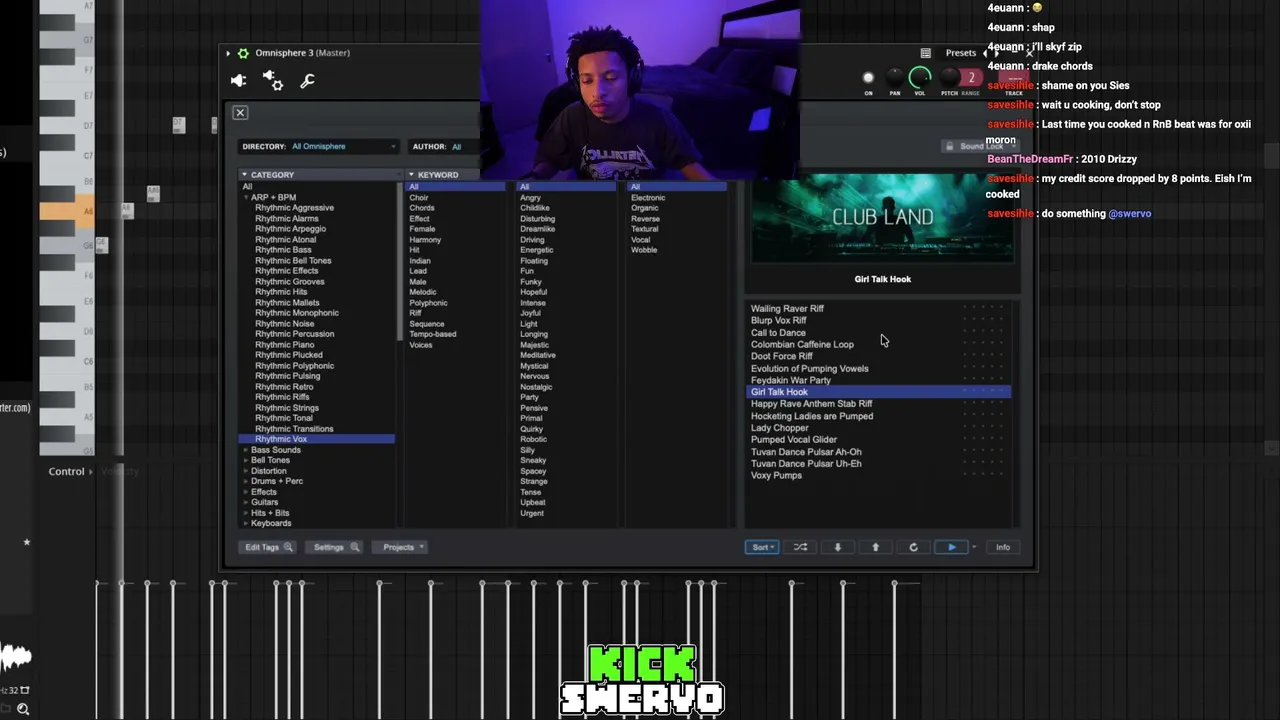Select the Colombian Caffeine Loop patch
The height and width of the screenshot is (720, 1280).
click(x=803, y=345)
